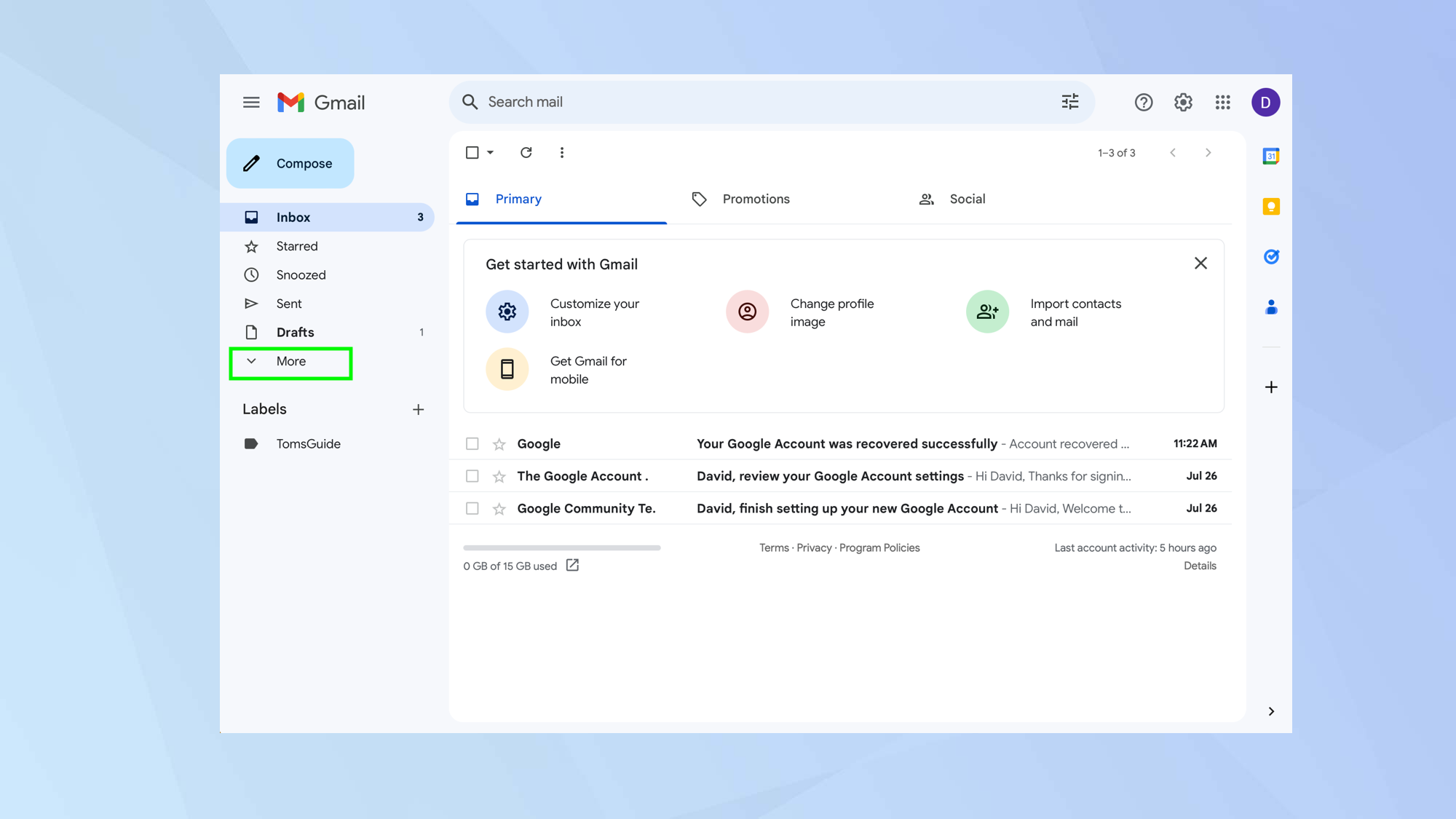Toggle the select all checkbox
Viewport: 1456px width, 819px height.
[x=472, y=153]
